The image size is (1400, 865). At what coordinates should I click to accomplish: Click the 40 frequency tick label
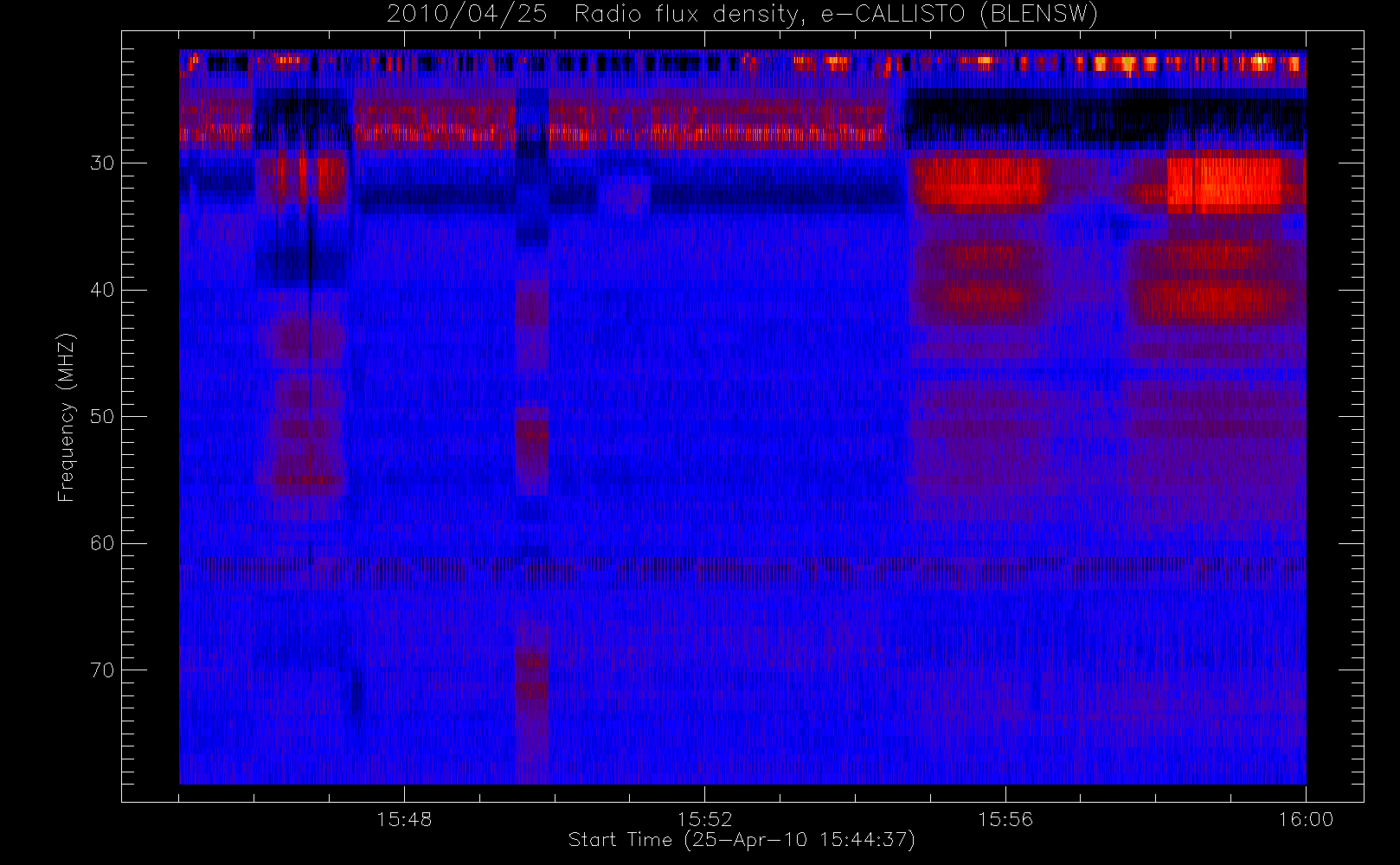102,290
